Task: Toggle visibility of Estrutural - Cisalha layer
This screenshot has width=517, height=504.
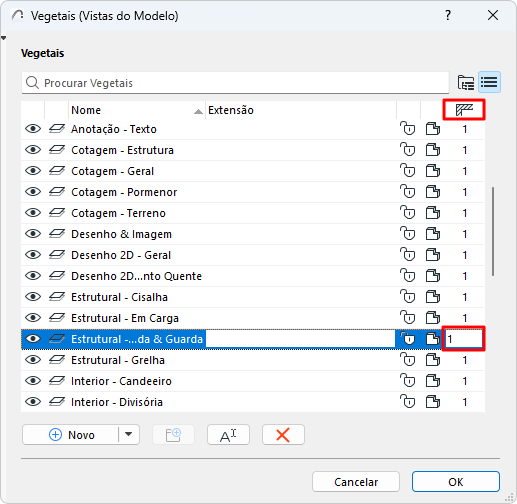Action: coord(33,297)
